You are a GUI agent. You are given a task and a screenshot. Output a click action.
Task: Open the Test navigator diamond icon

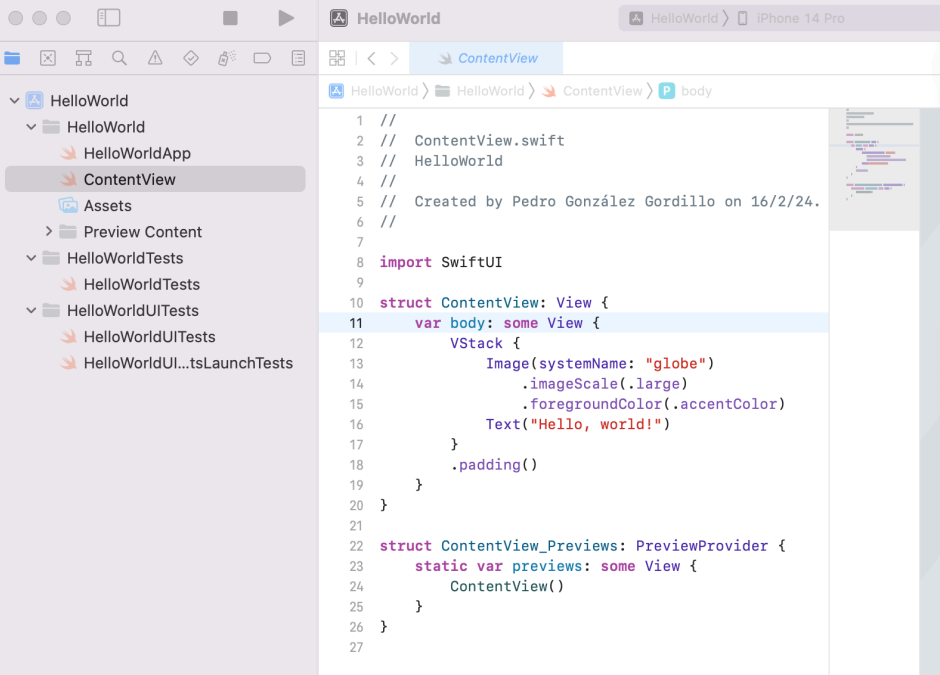[x=191, y=58]
